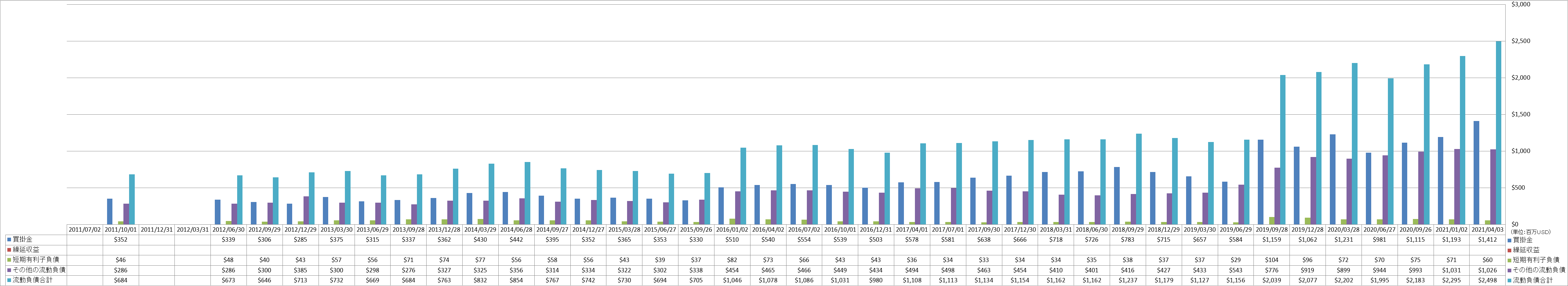Click the blue 買掛金 bar for 2021/04/03
Screen dimensions: 1568x286
pos(1476,172)
